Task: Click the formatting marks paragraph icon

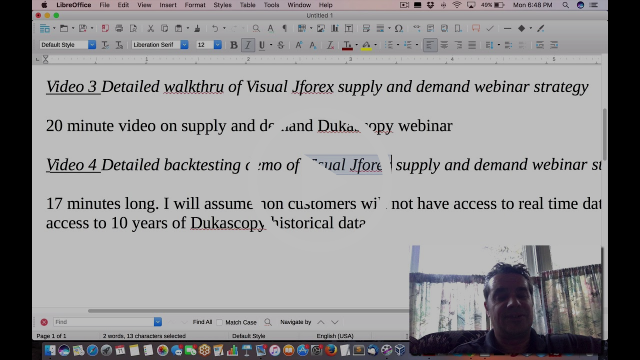Action: (284, 28)
